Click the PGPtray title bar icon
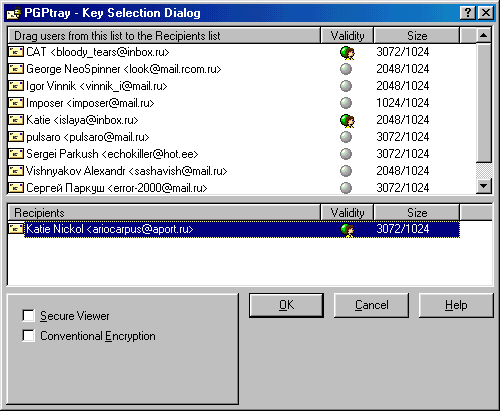500x411 pixels. [14, 13]
